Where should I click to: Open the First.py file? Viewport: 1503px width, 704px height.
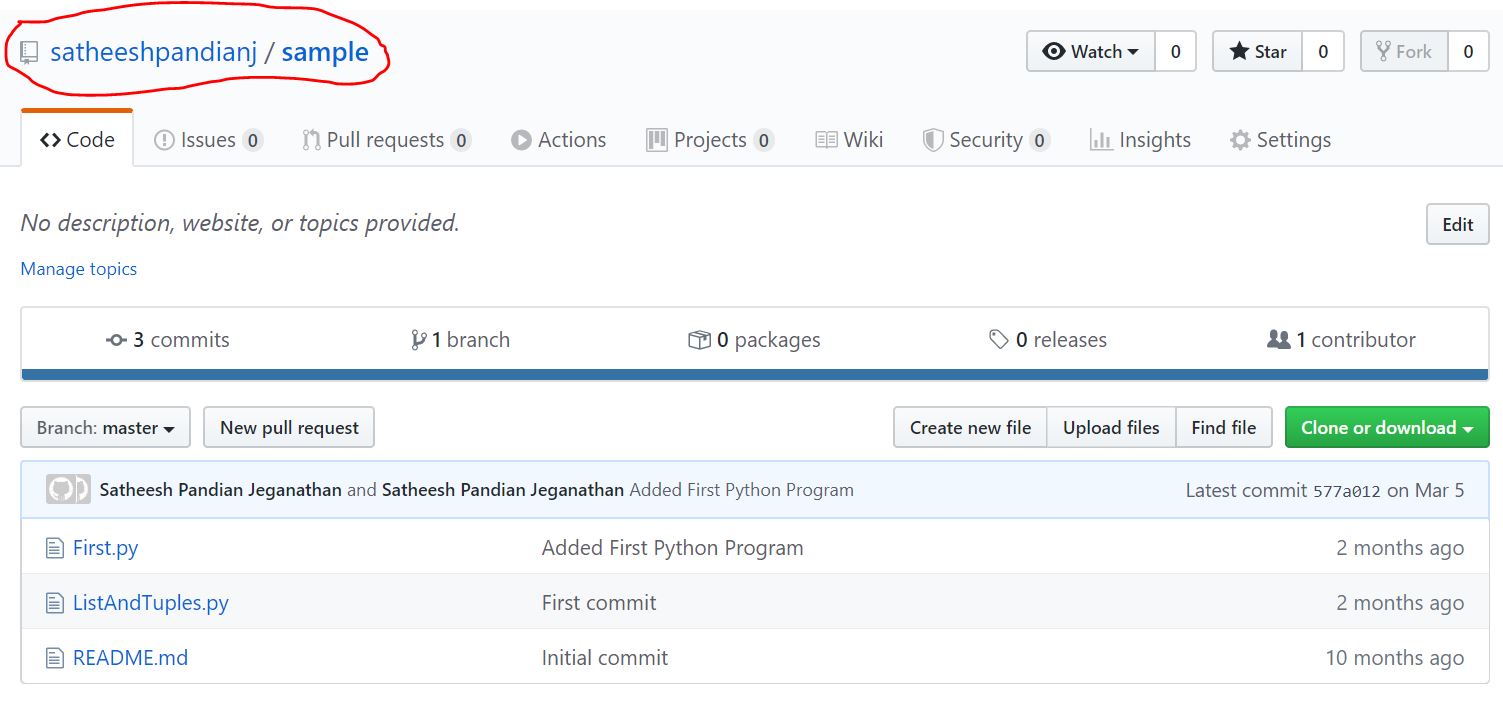(105, 548)
